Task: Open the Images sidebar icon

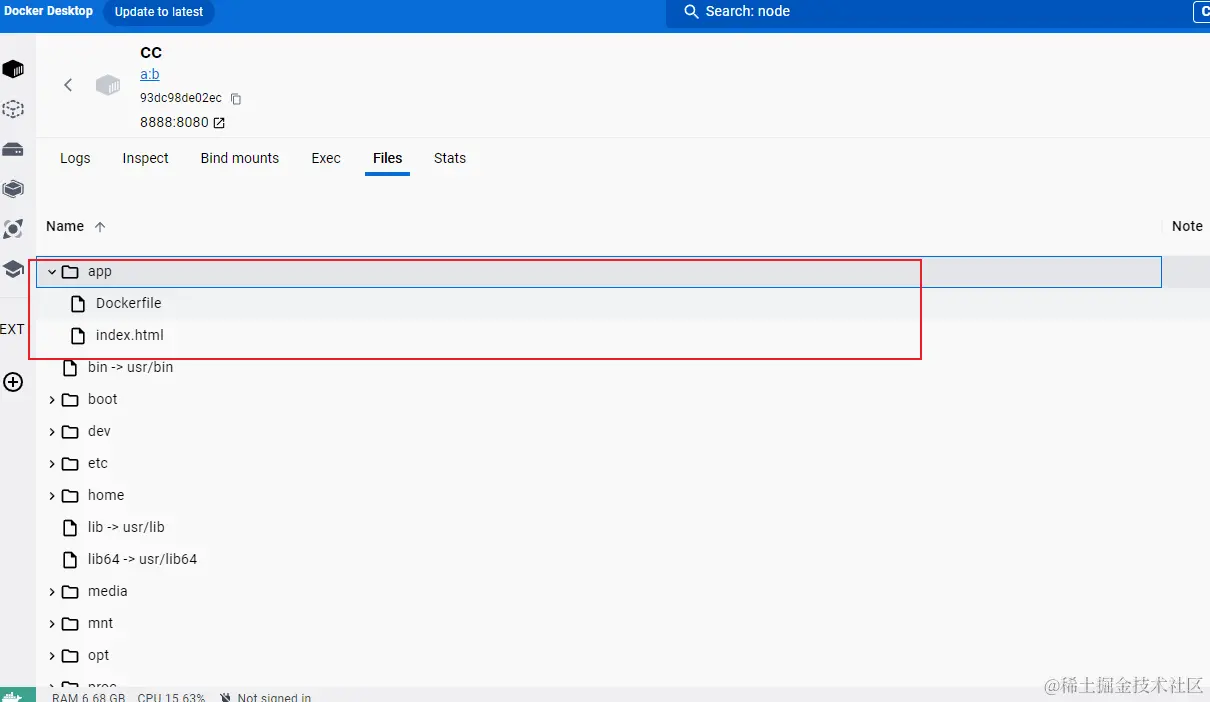Action: [x=13, y=109]
